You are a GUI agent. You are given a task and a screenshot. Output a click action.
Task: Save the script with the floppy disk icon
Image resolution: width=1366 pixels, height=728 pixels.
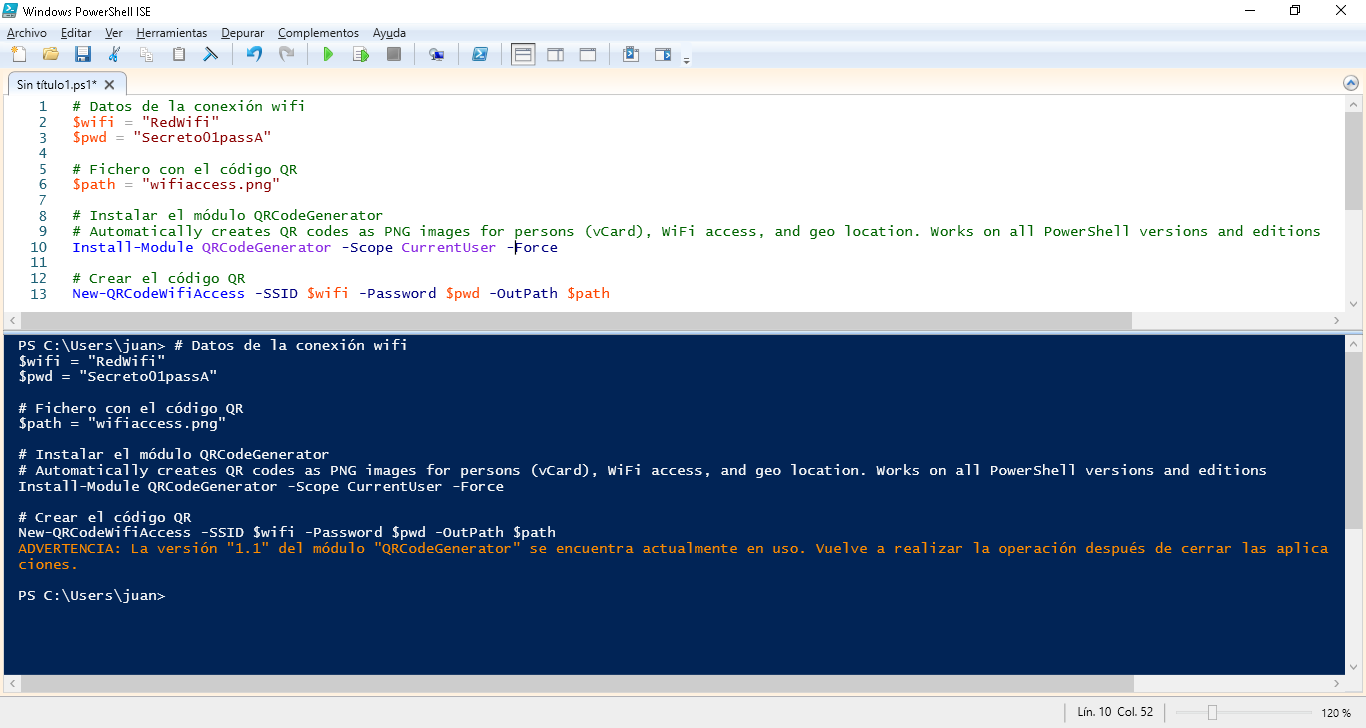(82, 55)
